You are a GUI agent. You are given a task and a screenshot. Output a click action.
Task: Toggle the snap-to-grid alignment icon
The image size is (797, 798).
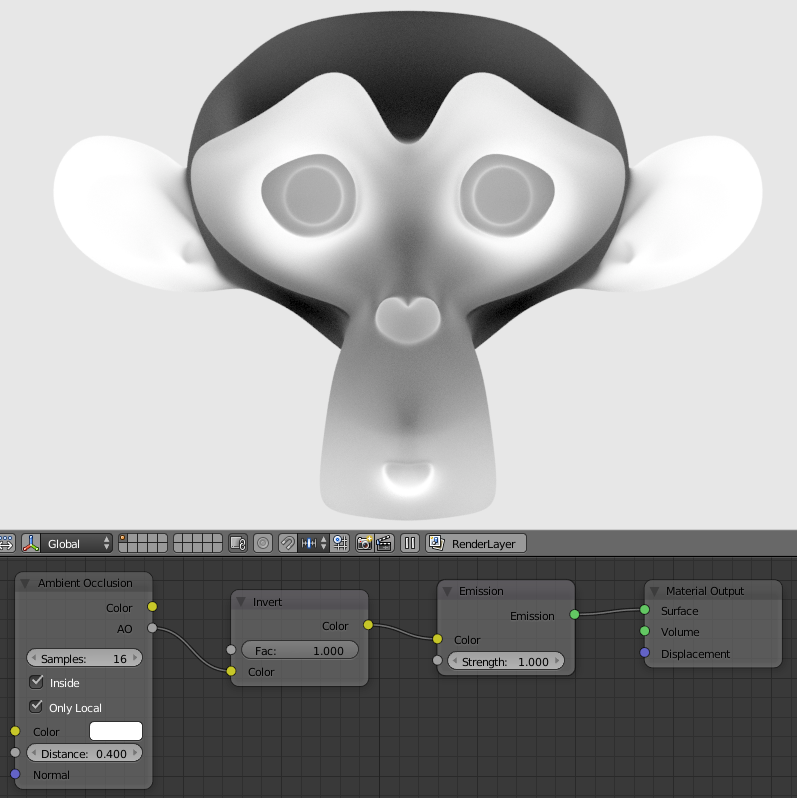(x=340, y=544)
